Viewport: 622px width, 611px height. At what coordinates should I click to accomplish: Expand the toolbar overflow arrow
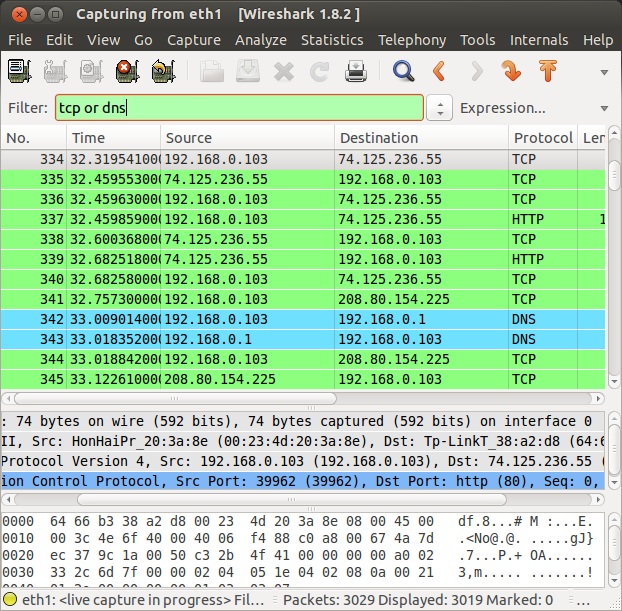604,73
